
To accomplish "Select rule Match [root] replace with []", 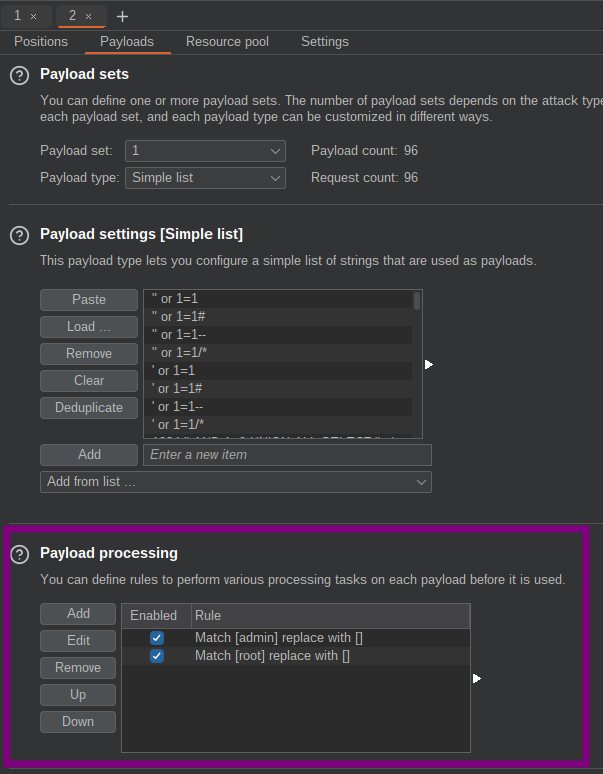I will [296, 656].
